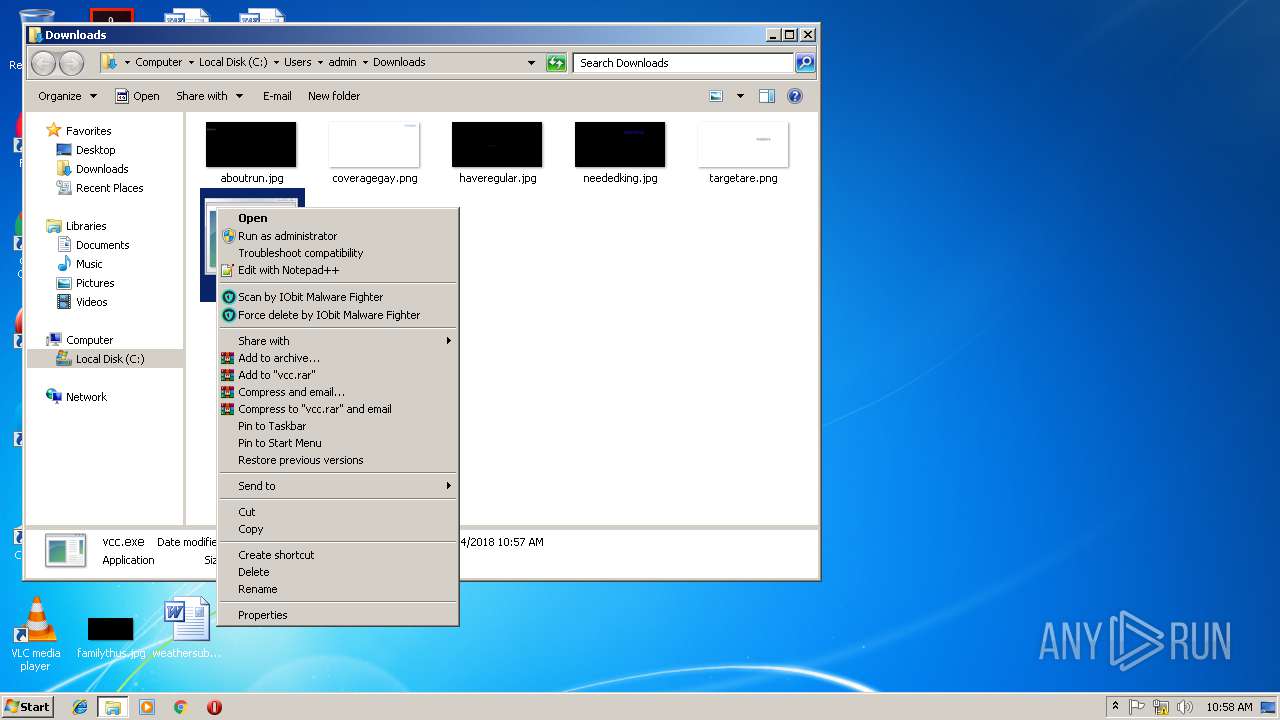Click the taskbar volume speaker icon
The image size is (1280, 720).
coord(1185,707)
